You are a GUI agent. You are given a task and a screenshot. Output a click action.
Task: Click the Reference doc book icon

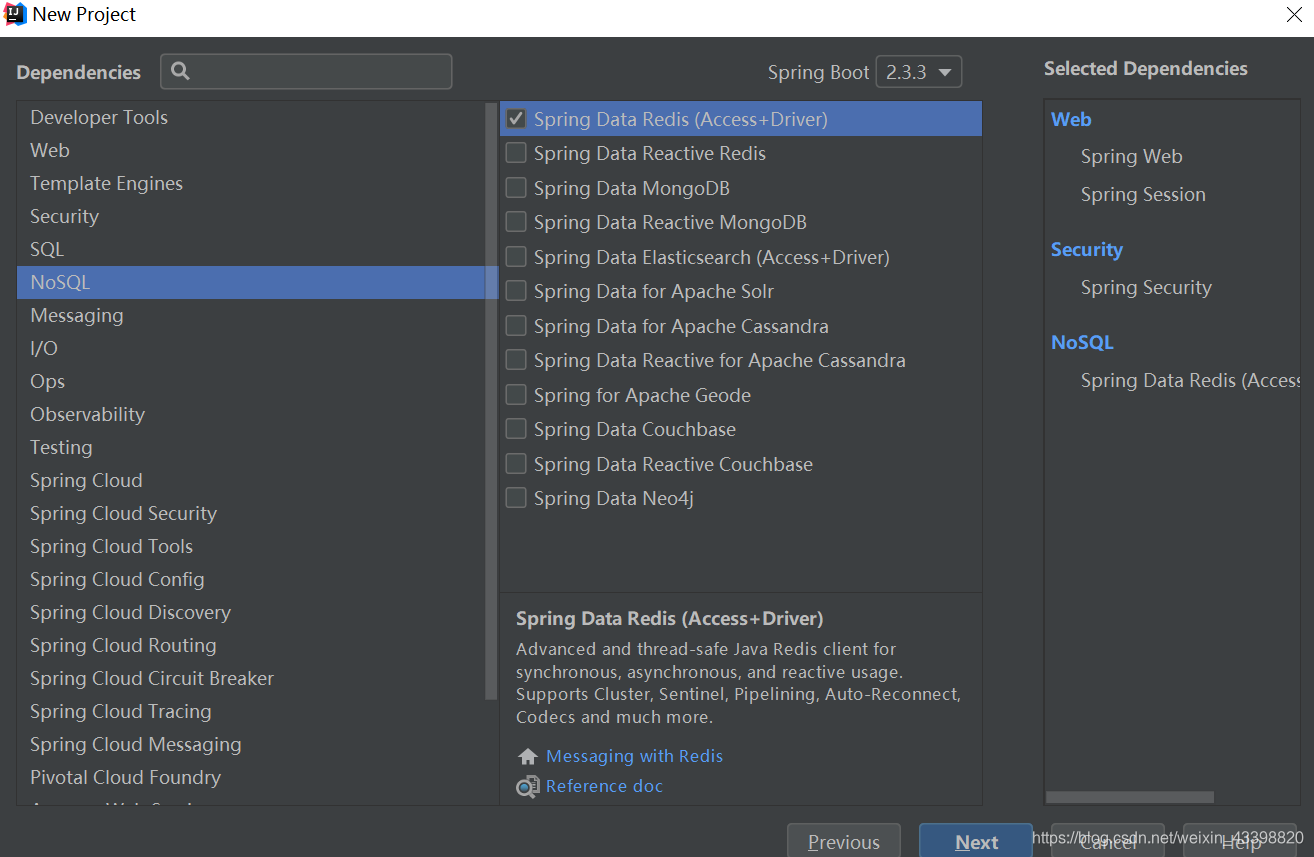(x=528, y=787)
